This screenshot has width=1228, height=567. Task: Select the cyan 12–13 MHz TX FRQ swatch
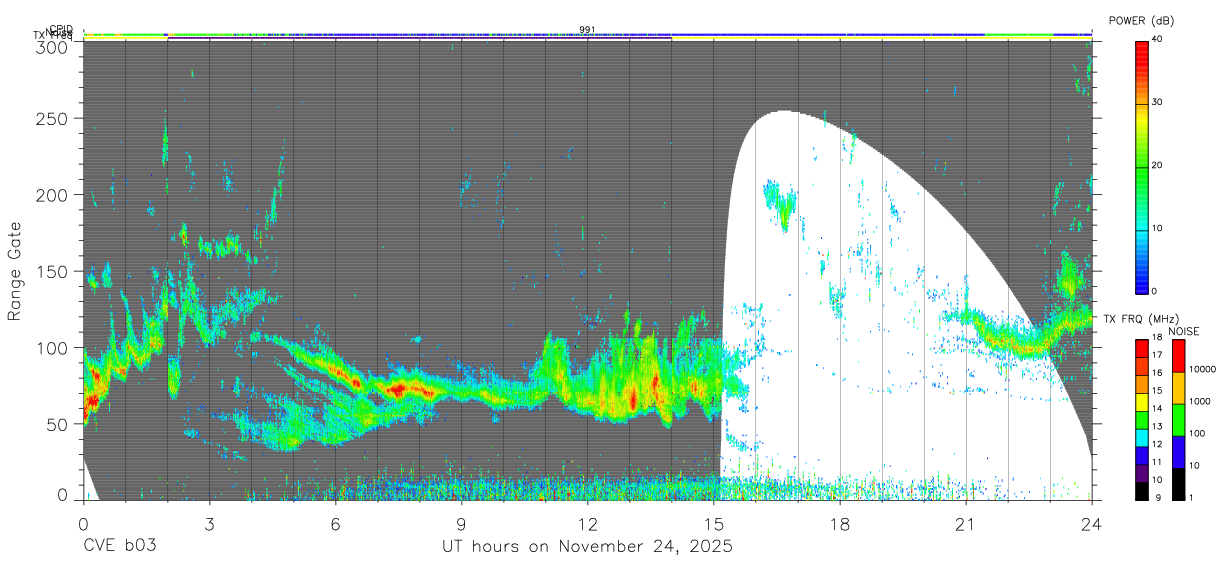[1141, 437]
